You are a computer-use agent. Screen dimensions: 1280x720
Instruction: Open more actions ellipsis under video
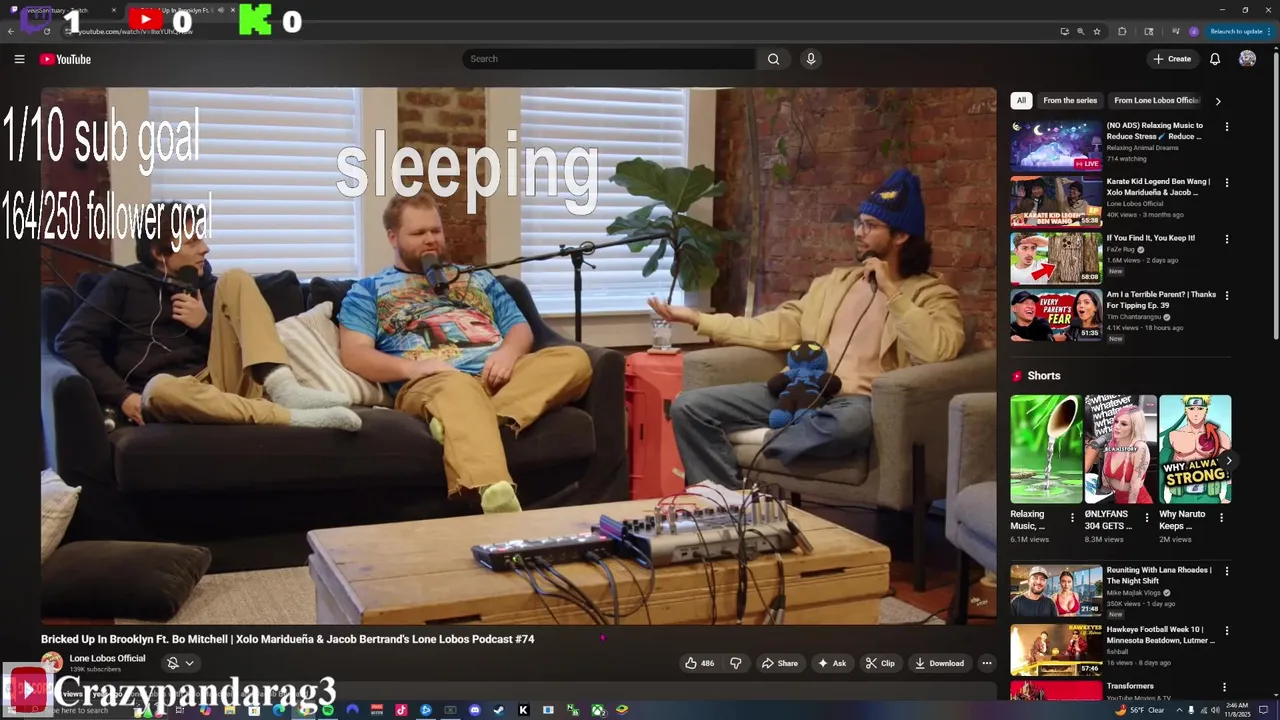[x=987, y=663]
